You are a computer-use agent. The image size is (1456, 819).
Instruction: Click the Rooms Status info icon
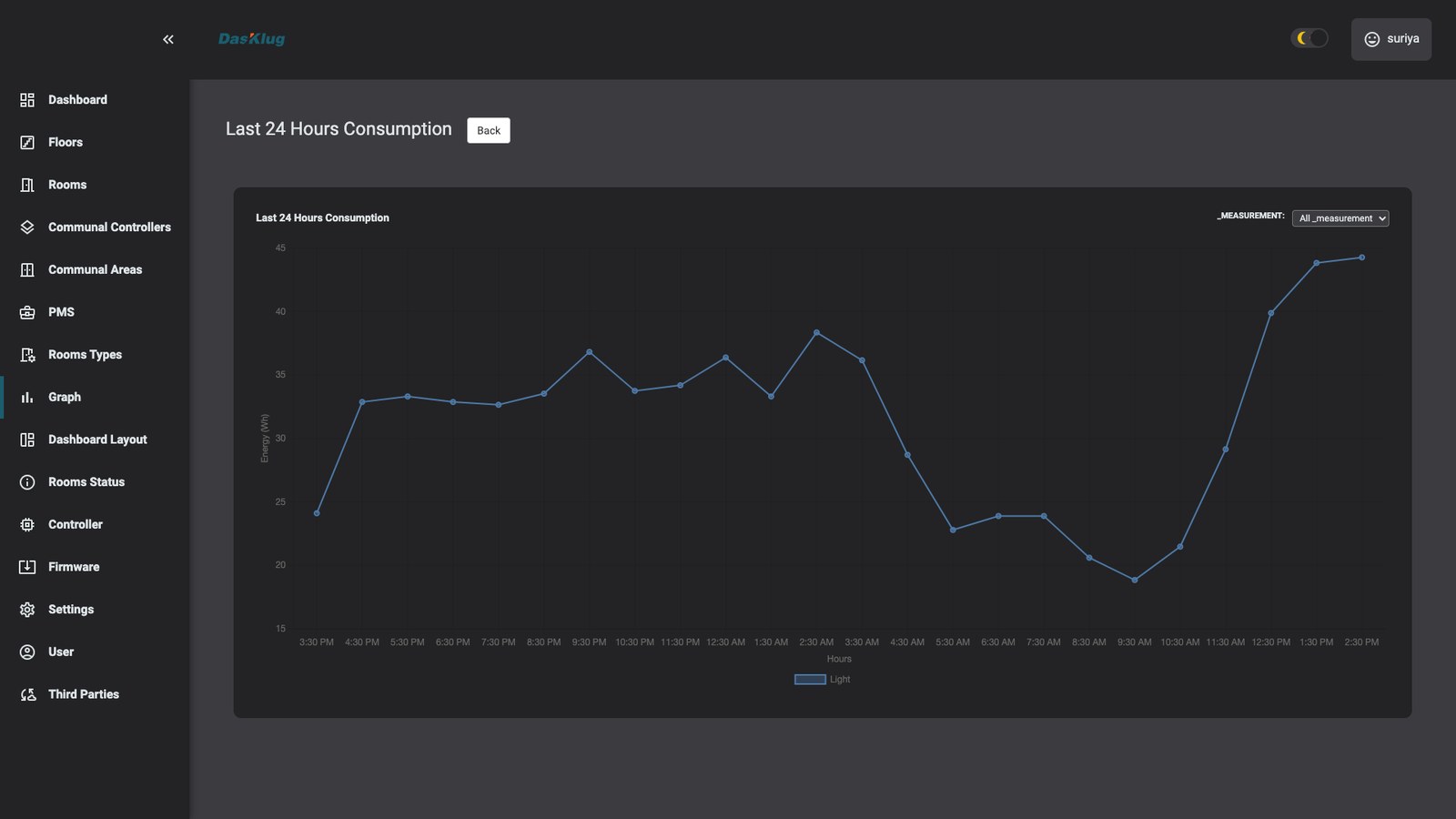pyautogui.click(x=27, y=482)
